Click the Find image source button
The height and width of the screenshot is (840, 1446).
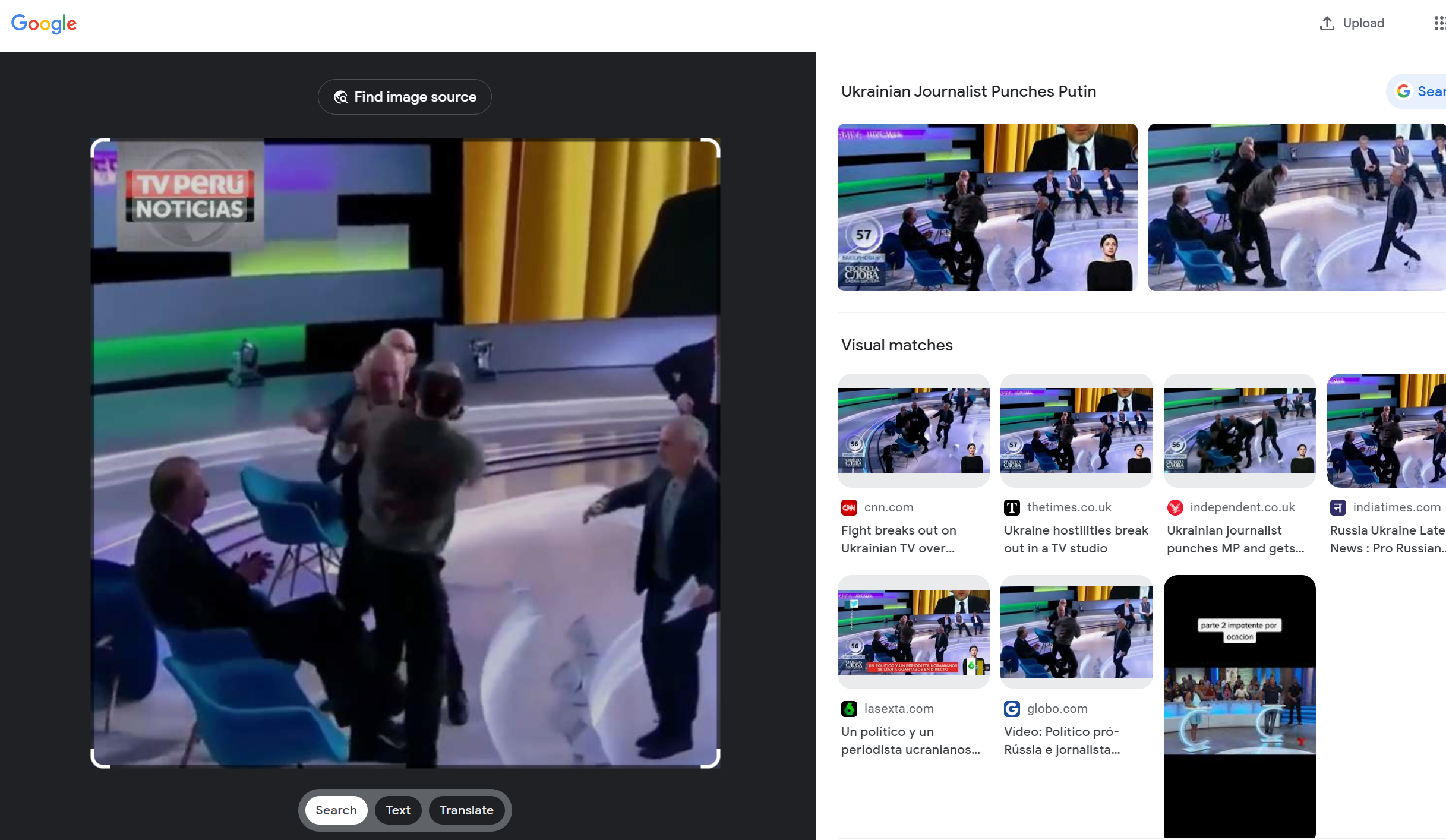tap(405, 97)
